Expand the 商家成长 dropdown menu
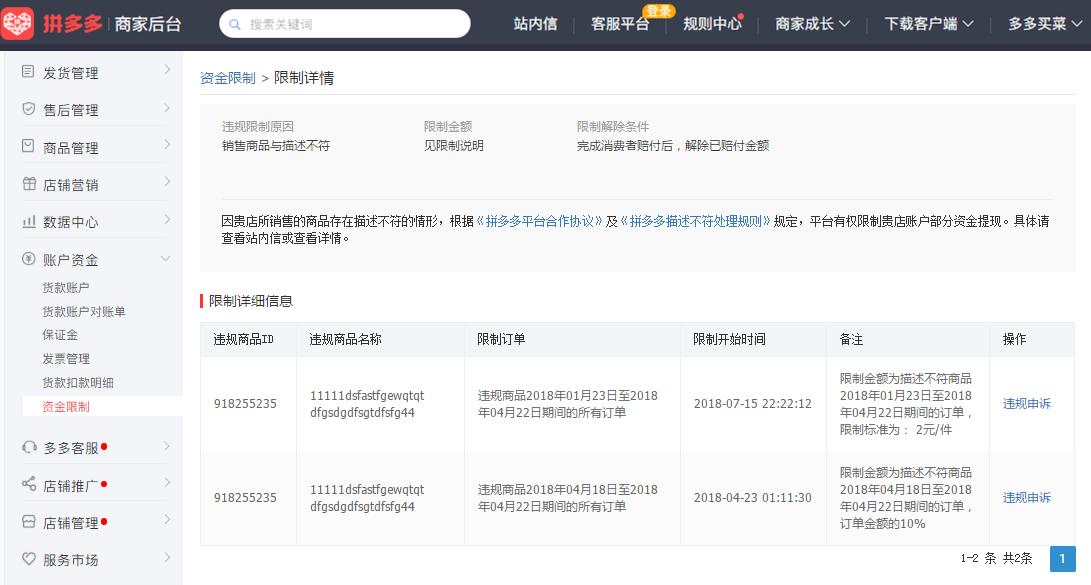 (x=810, y=23)
